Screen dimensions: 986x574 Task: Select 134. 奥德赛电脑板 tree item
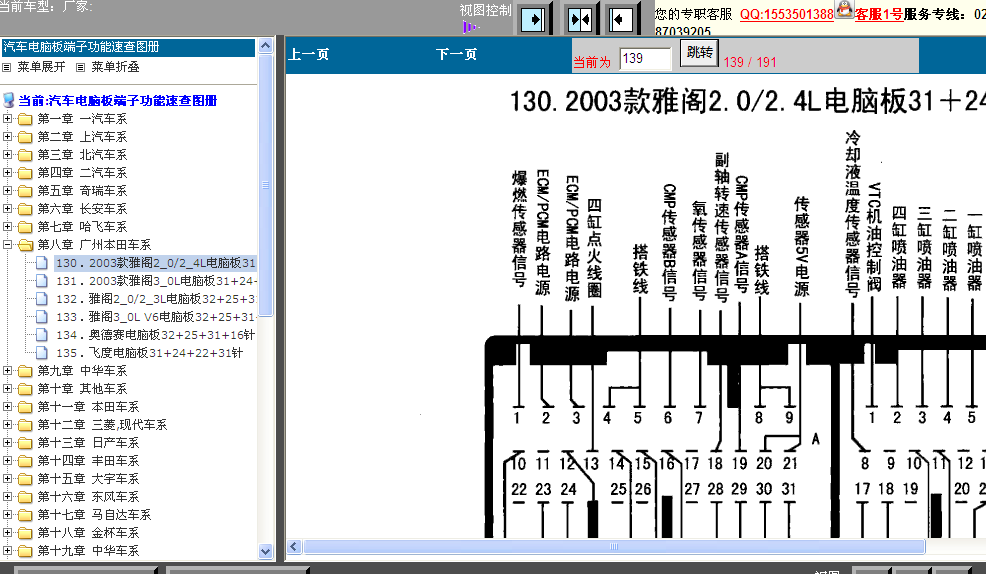click(155, 335)
